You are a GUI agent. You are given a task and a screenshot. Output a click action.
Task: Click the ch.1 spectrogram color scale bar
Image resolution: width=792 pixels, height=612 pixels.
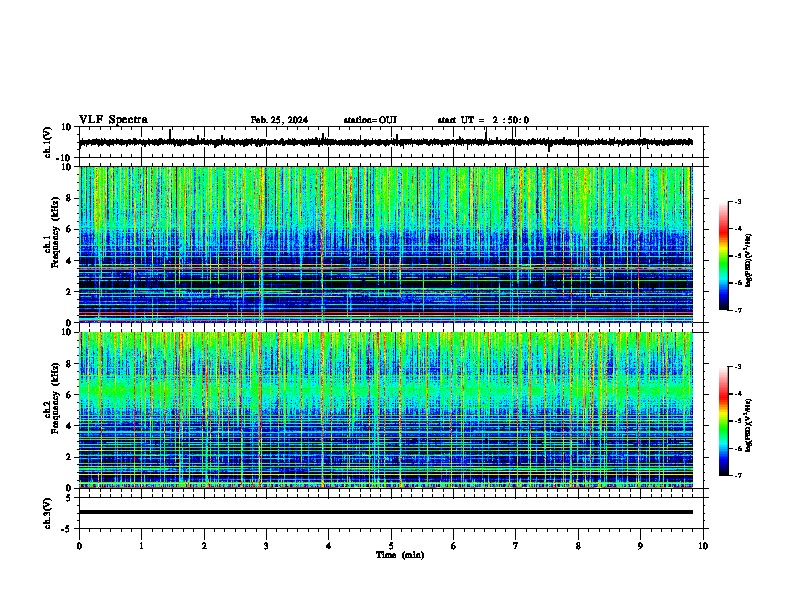tap(724, 256)
